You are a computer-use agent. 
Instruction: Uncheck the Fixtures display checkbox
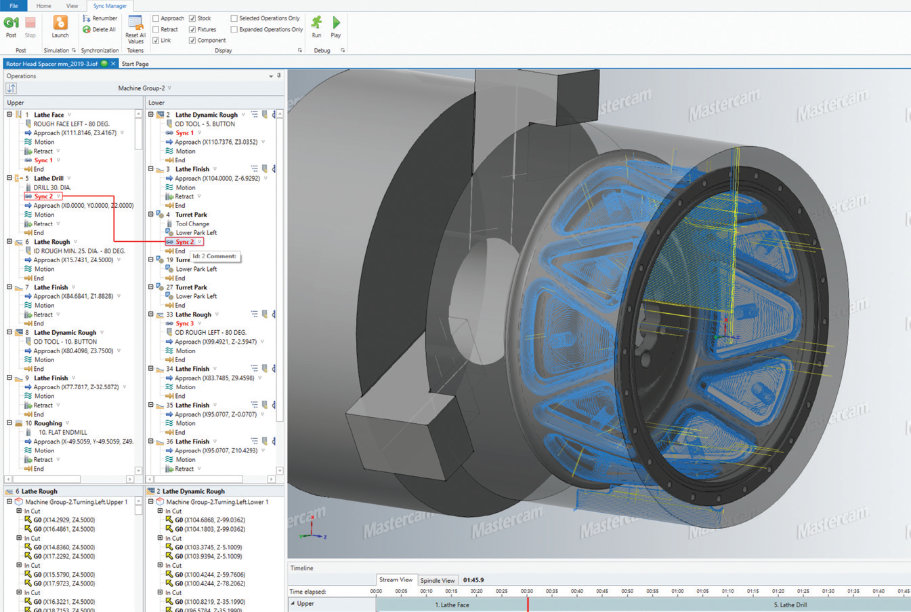point(192,29)
